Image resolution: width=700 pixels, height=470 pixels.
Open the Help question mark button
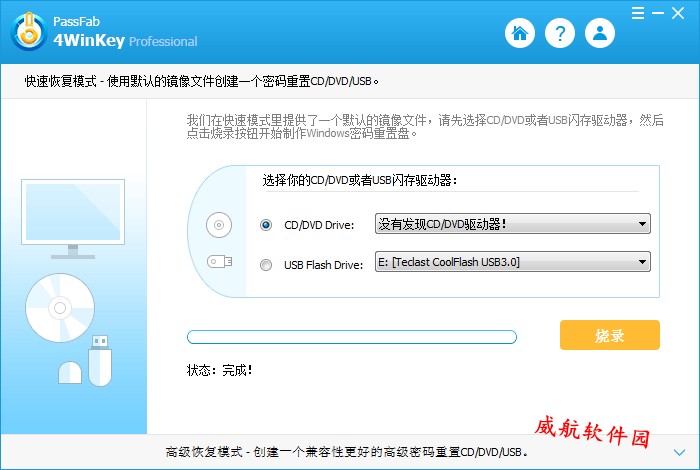pos(560,33)
